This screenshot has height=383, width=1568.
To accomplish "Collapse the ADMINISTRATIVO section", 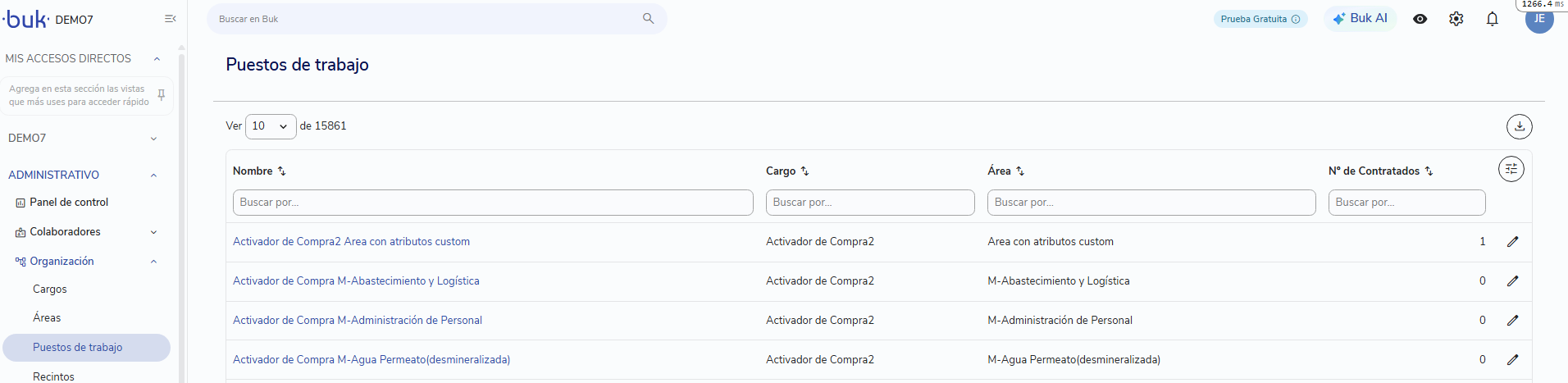I will point(153,176).
